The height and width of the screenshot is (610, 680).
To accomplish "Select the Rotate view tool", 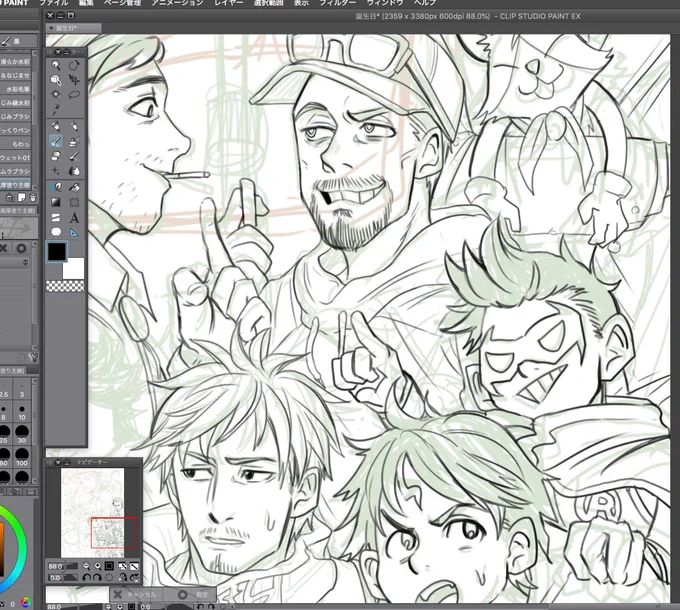I will point(74,65).
